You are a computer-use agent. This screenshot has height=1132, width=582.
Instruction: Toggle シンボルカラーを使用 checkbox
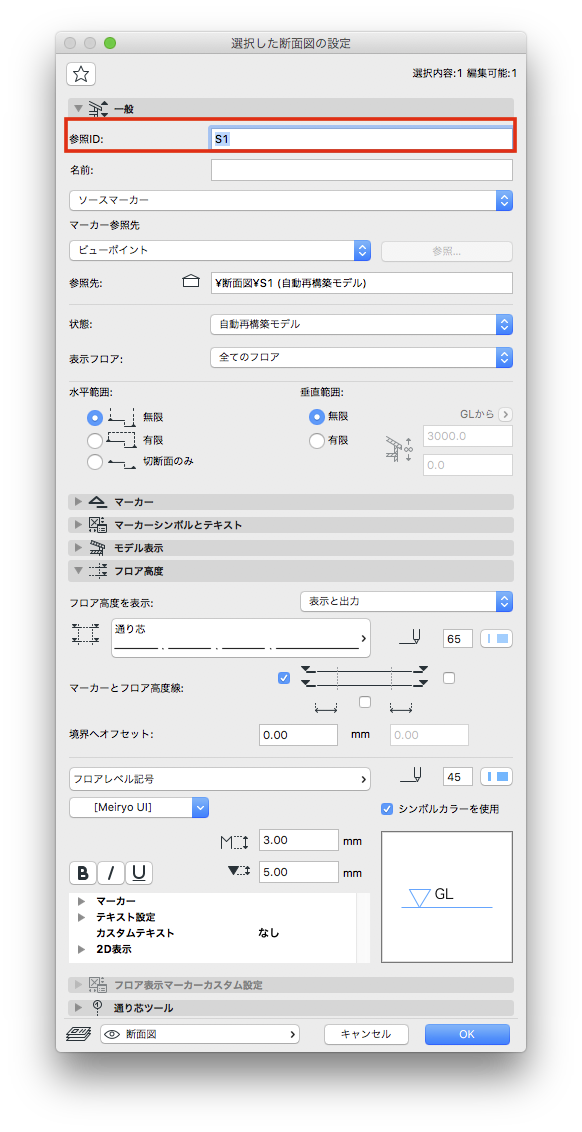[387, 809]
